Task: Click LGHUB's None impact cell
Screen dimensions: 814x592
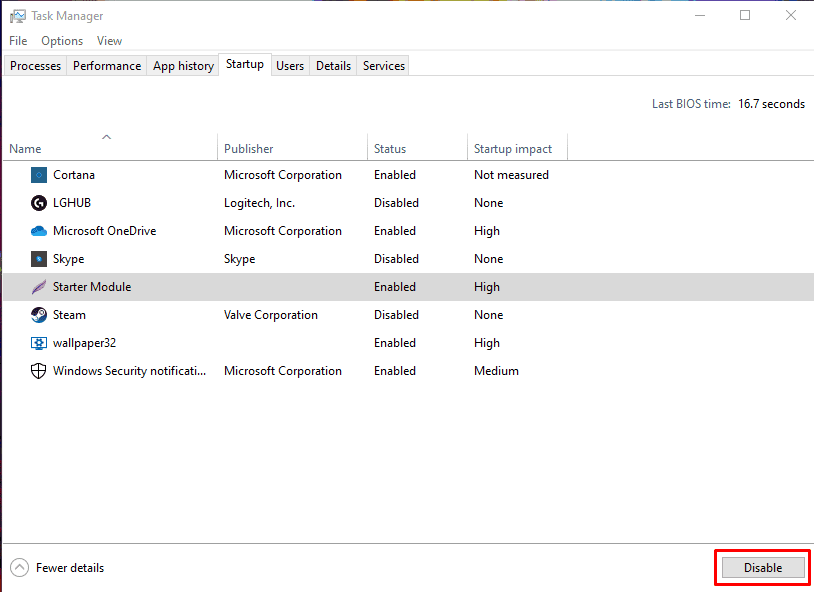Action: point(489,203)
